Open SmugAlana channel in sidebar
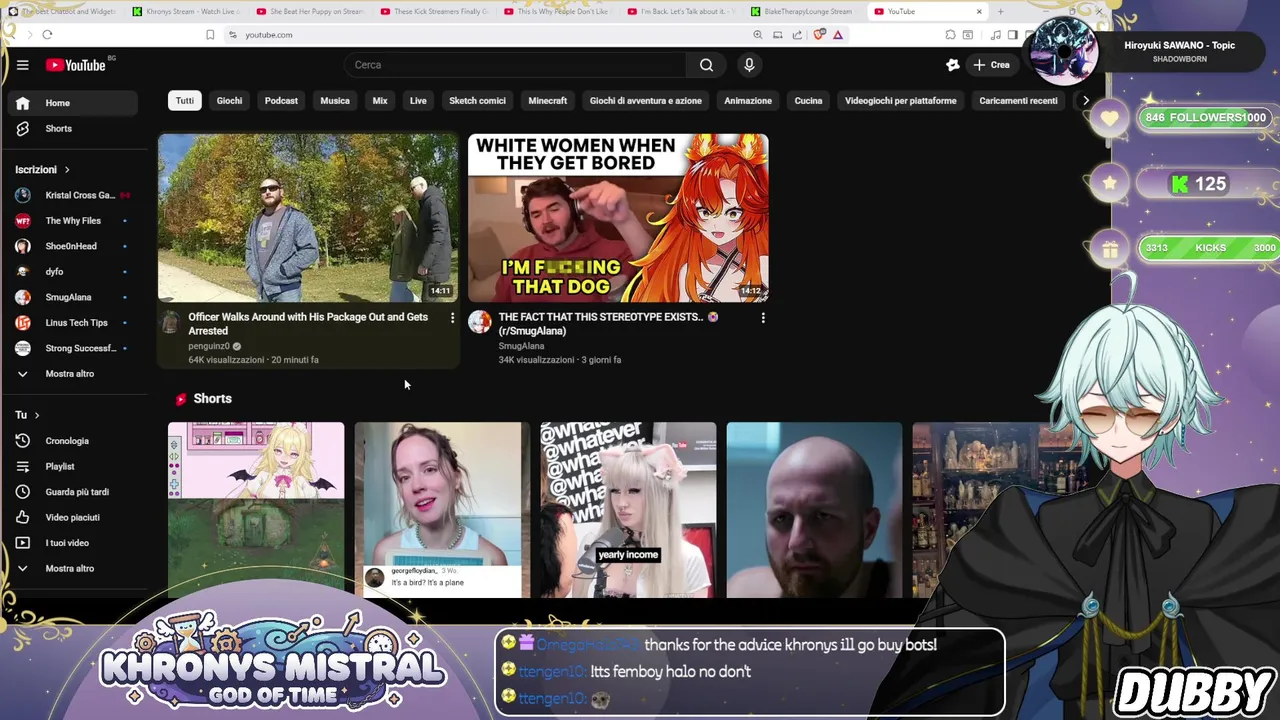The image size is (1280, 720). [x=72, y=297]
